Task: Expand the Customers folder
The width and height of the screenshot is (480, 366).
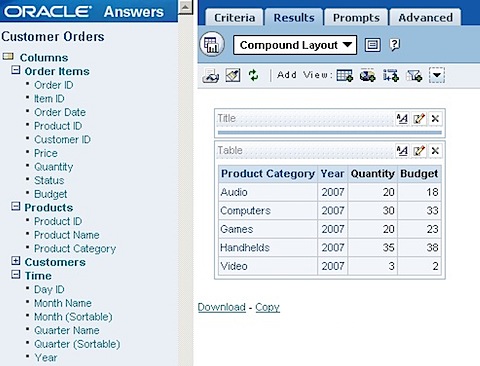Action: point(15,261)
